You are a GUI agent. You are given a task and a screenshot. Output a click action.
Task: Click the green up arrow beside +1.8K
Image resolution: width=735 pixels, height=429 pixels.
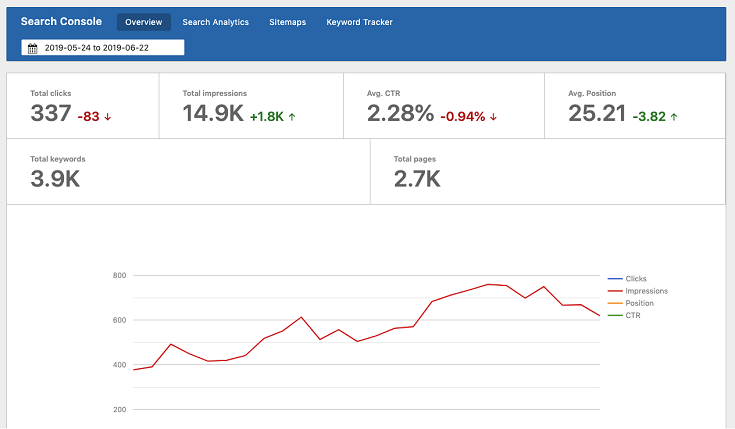(292, 117)
